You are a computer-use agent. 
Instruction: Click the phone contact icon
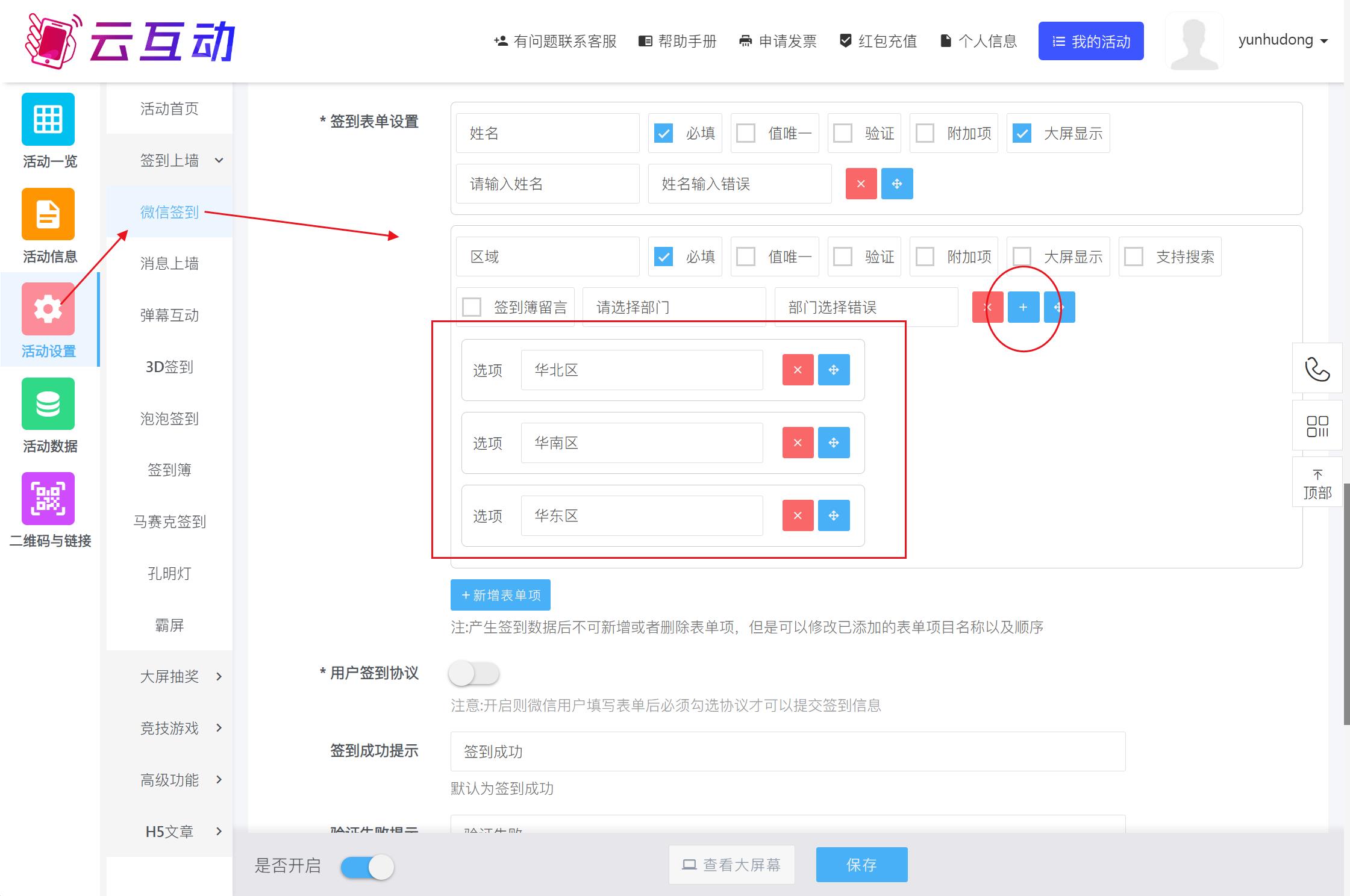(1317, 369)
